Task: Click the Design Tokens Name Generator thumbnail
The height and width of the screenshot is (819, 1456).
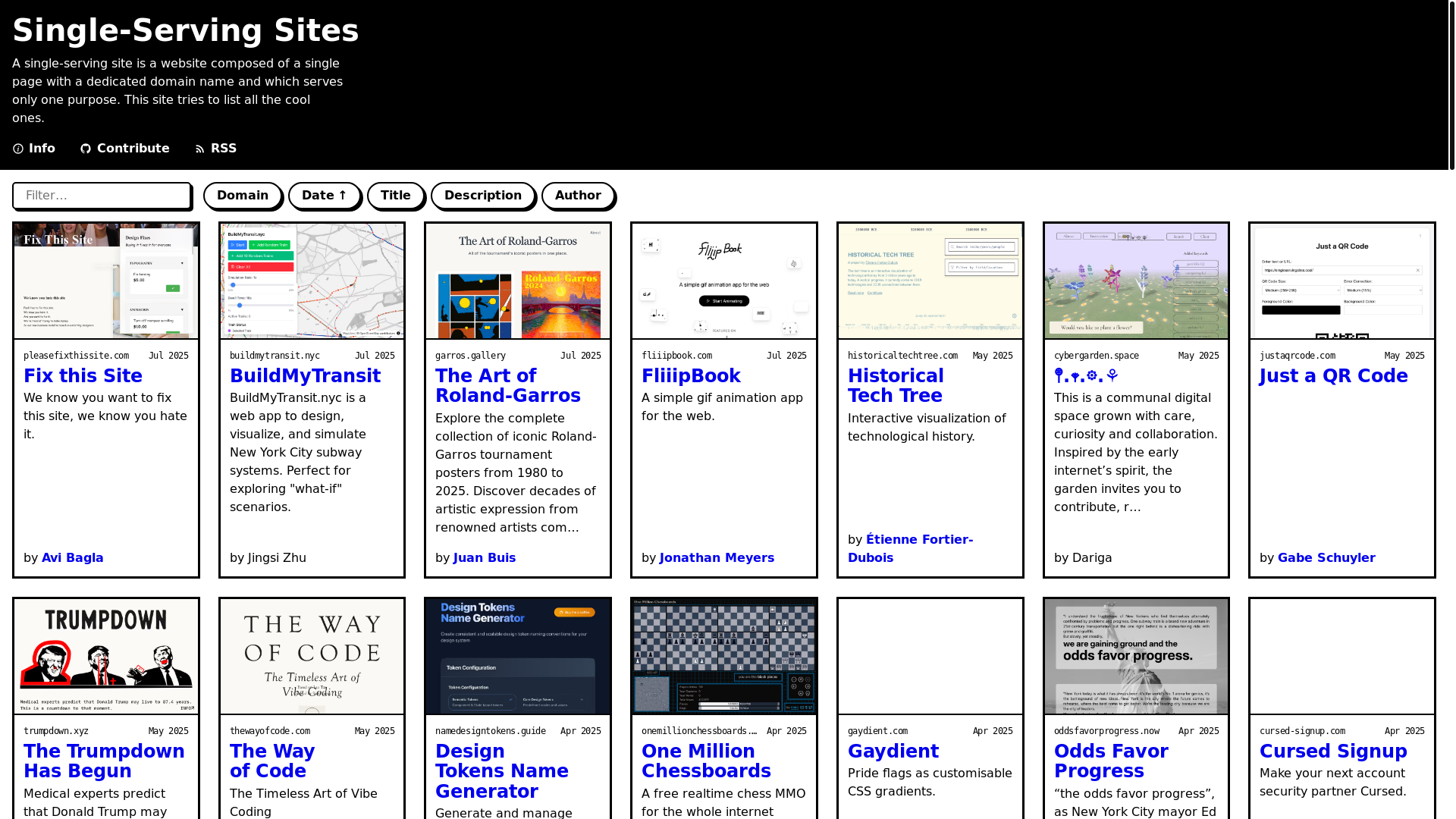Action: [518, 657]
